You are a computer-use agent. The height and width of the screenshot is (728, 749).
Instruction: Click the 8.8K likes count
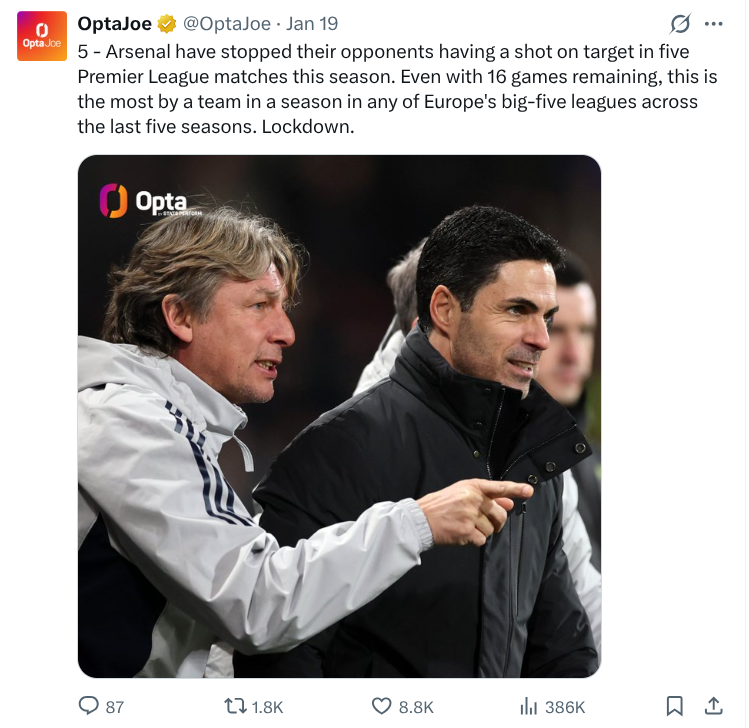coord(416,707)
